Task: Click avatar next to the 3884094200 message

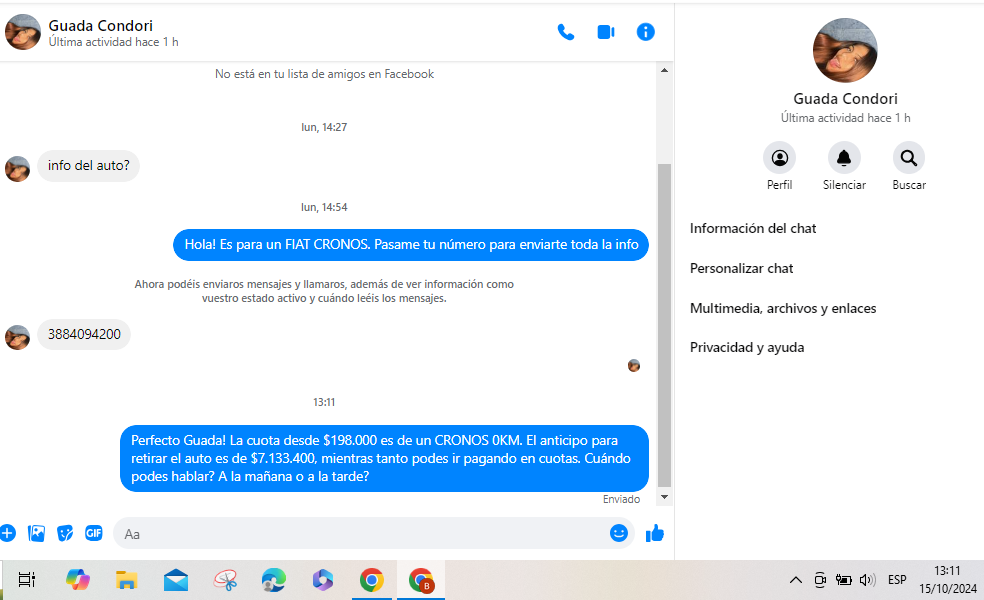Action: tap(18, 337)
